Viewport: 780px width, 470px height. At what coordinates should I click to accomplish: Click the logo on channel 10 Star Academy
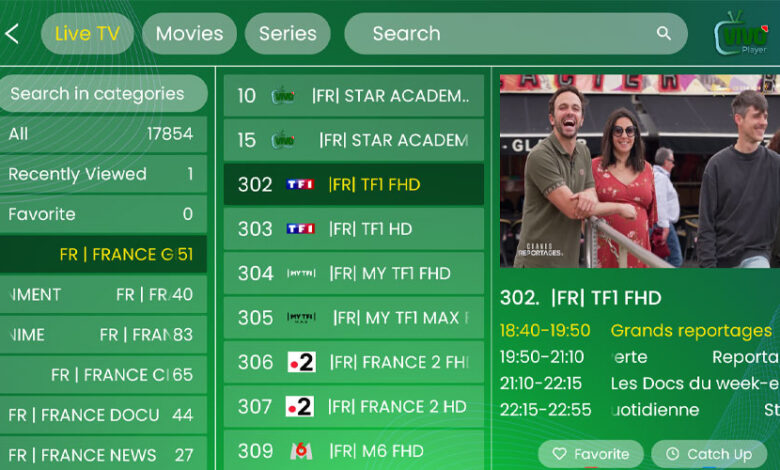(283, 96)
